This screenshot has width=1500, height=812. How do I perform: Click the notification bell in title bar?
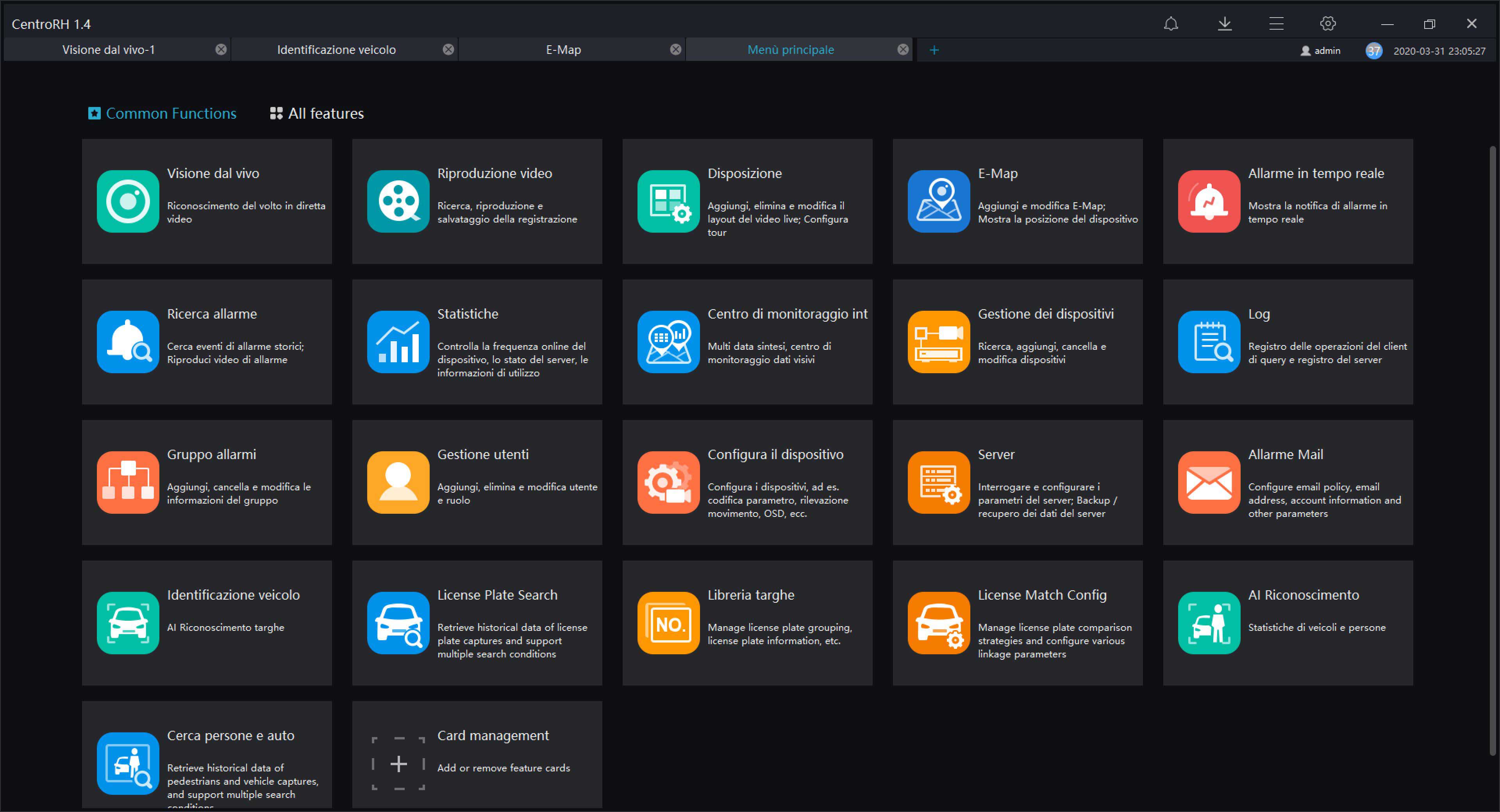(x=1170, y=24)
